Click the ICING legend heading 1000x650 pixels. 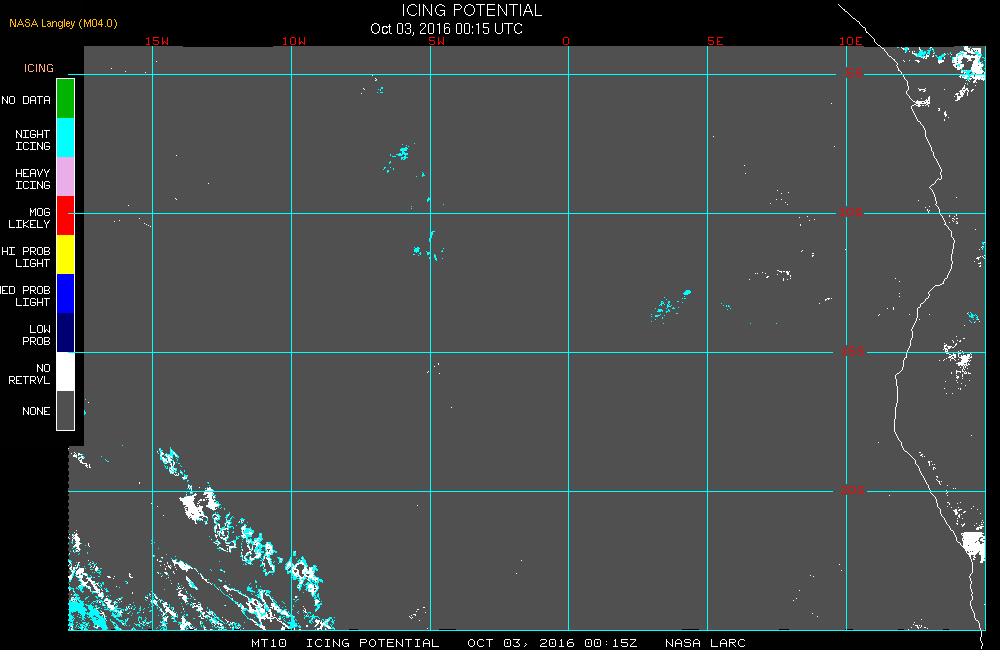click(39, 68)
